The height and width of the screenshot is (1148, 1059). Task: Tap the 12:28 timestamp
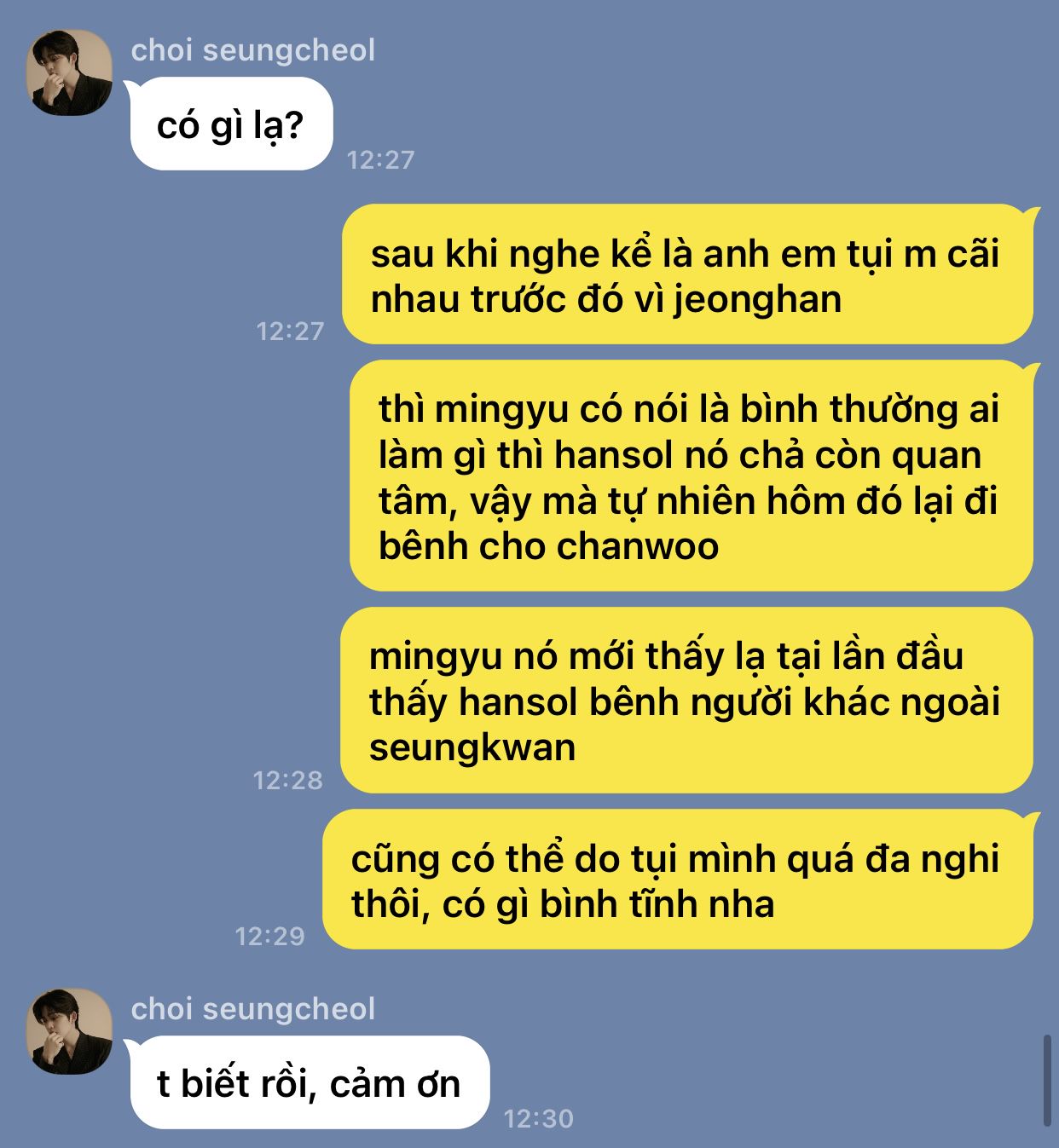288,780
